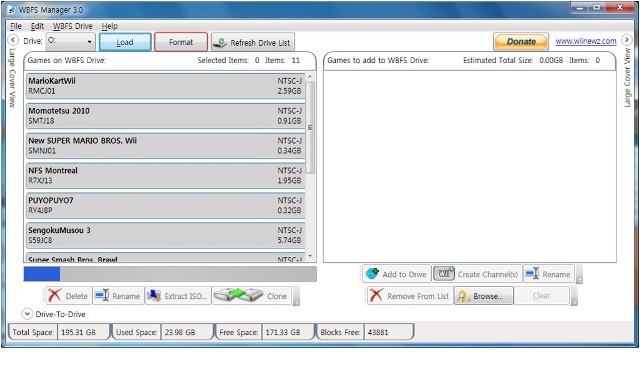Click the left Large Cover View vertical label

pos(12,78)
